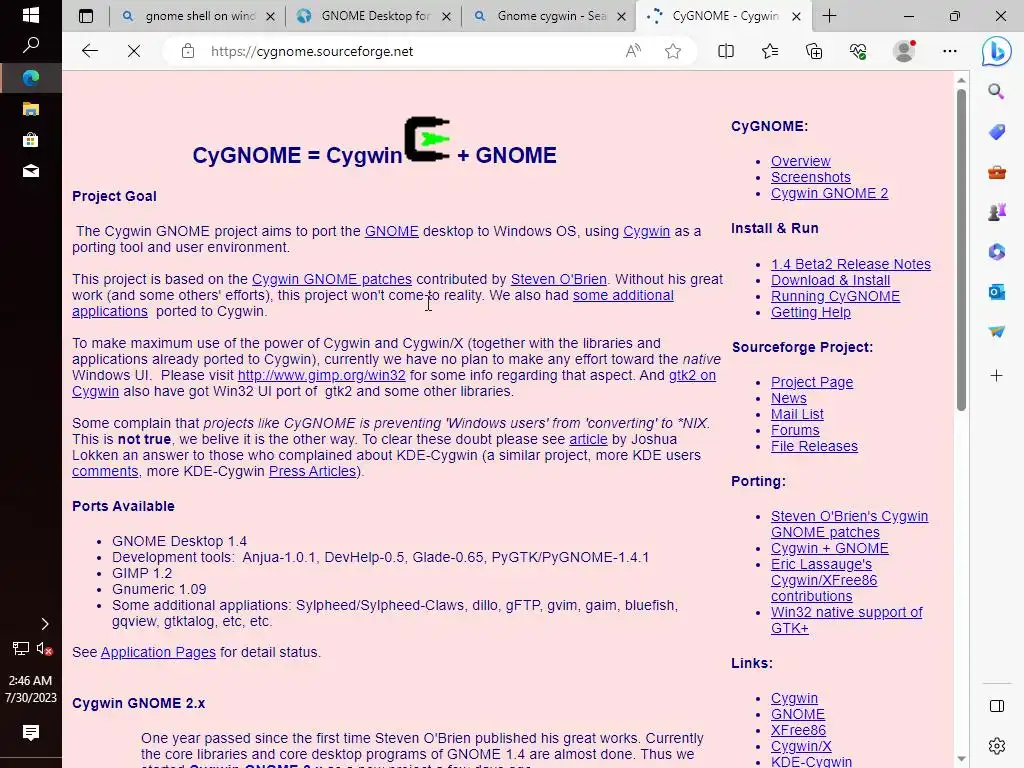Open Win32 native support of GTK+ link
Image resolution: width=1024 pixels, height=768 pixels.
[846, 620]
